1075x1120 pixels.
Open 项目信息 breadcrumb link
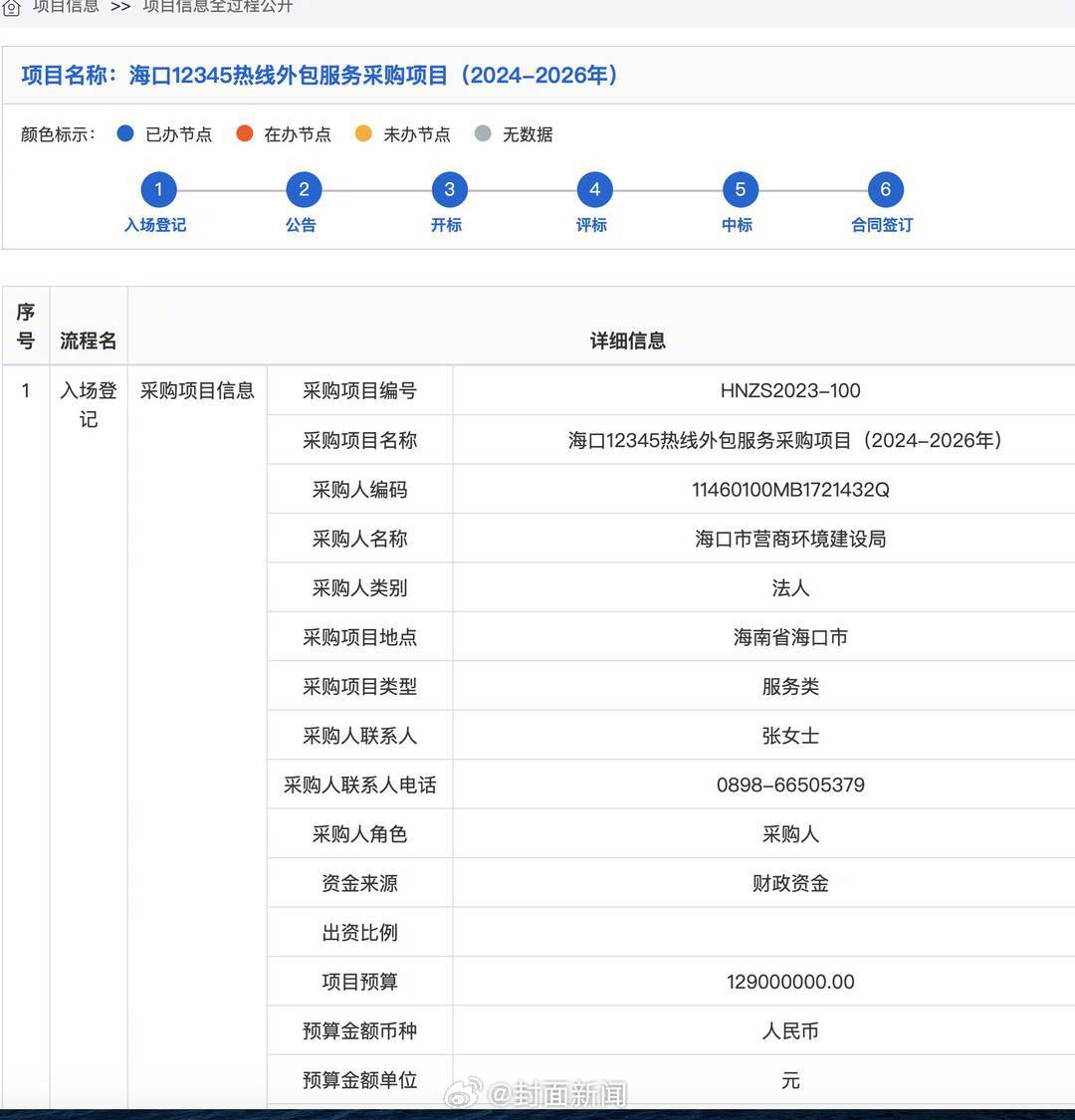66,7
